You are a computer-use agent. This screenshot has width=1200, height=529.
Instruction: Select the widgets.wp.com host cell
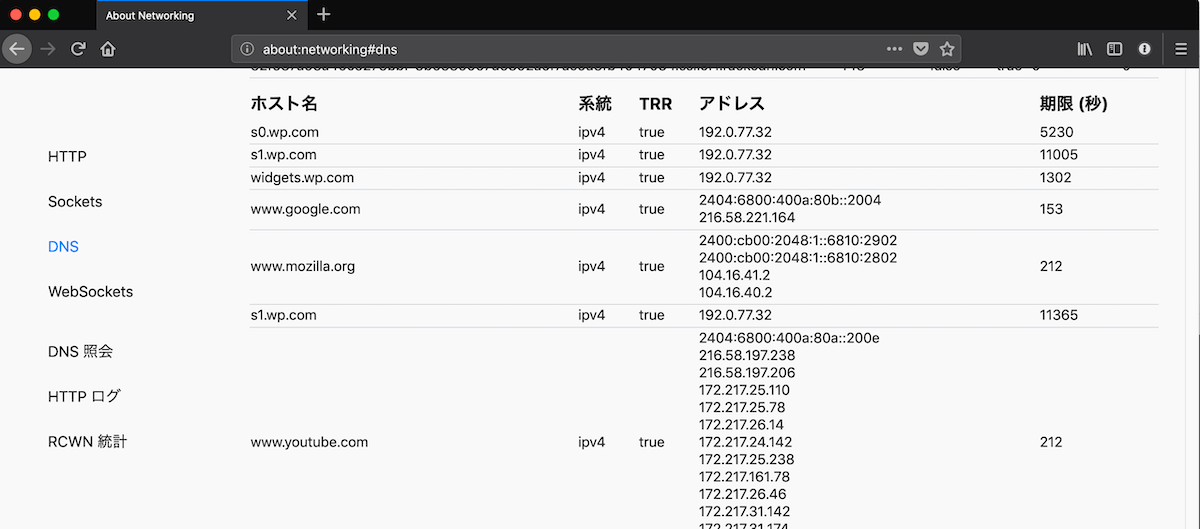302,178
